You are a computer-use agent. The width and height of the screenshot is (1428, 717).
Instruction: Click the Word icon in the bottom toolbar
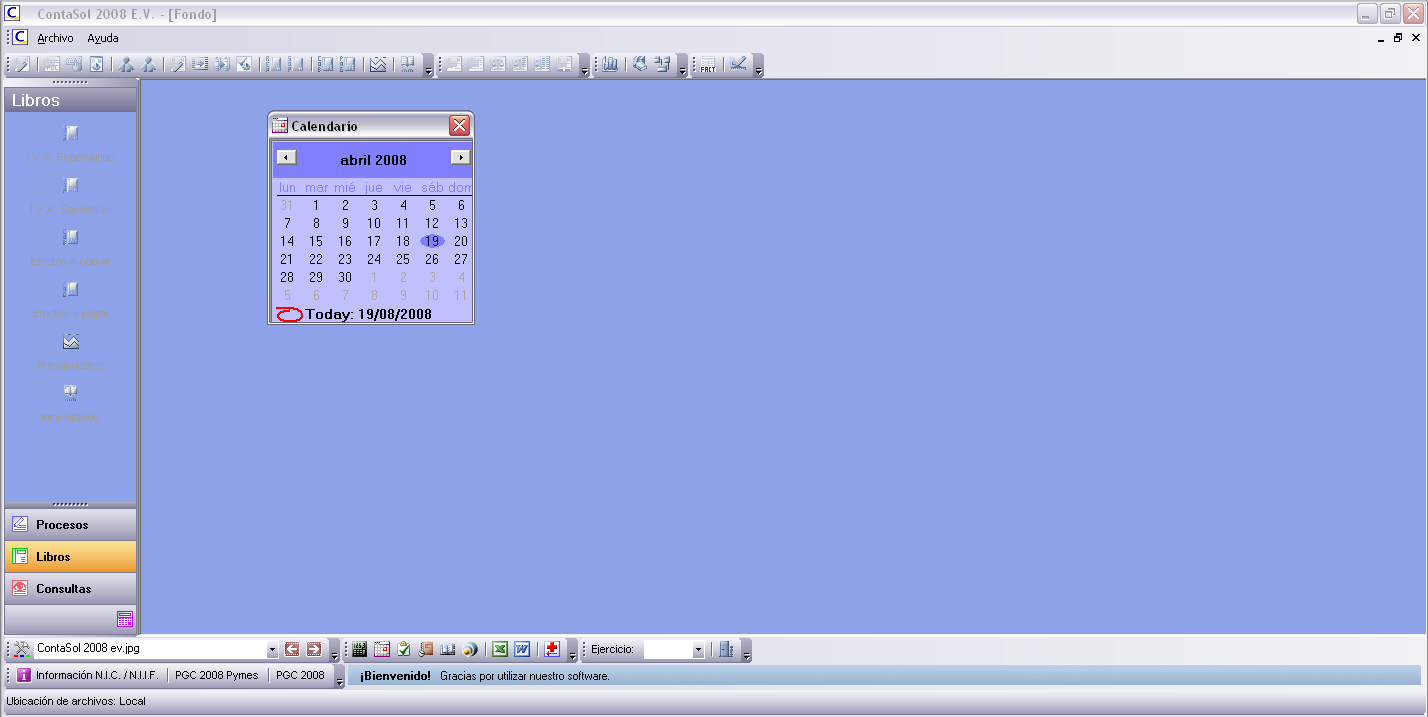pos(522,650)
